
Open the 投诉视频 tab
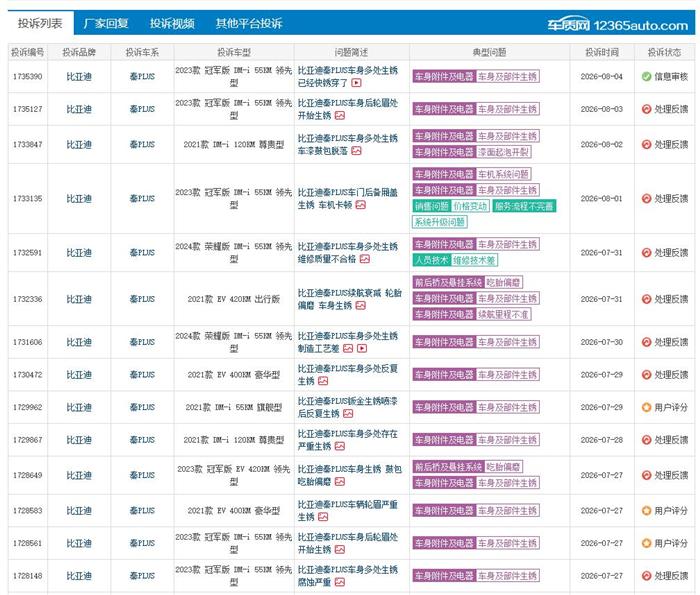[x=172, y=23]
